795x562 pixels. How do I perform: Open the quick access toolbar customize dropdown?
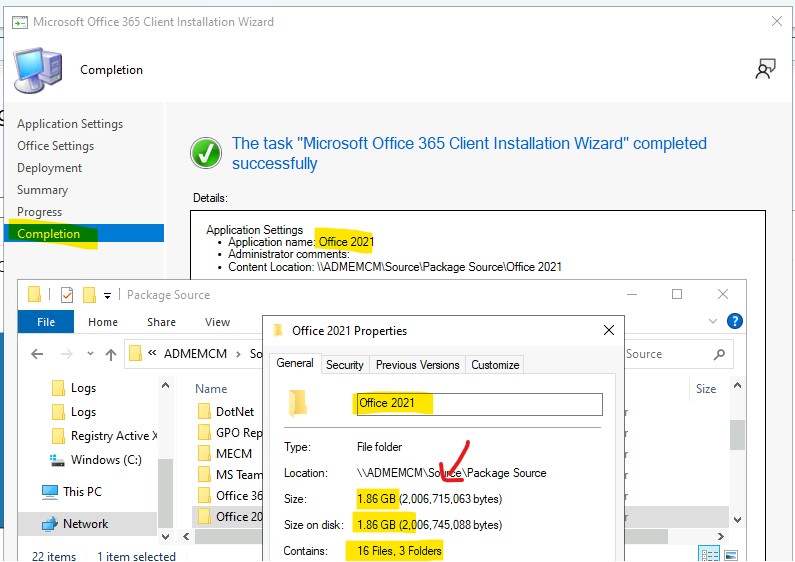pyautogui.click(x=107, y=295)
